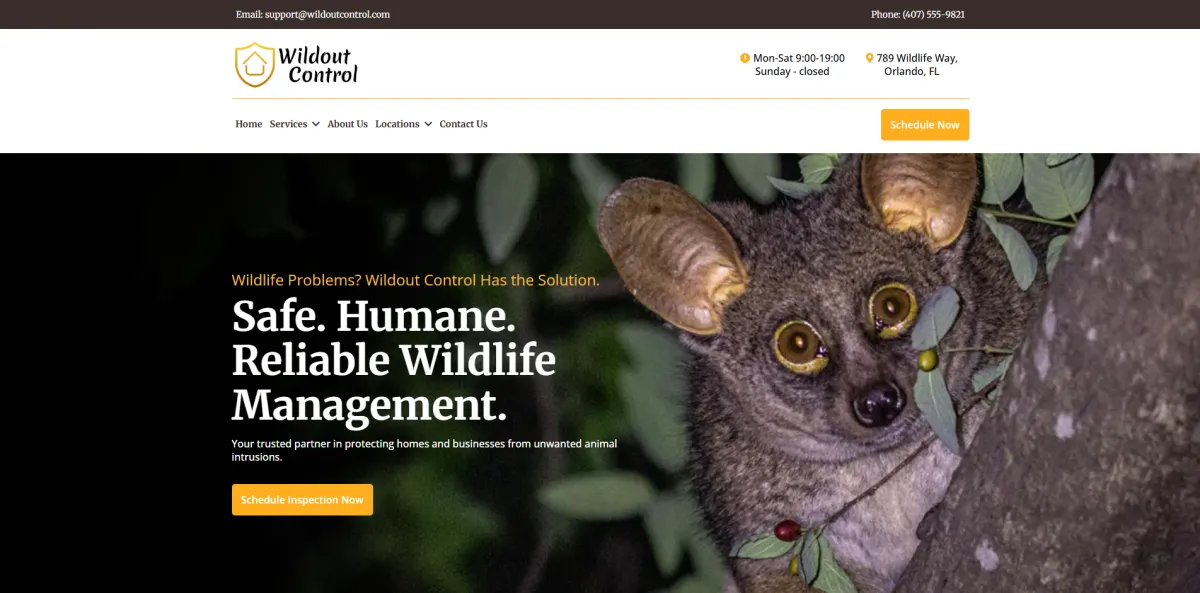
Task: Click the Safe. Humane. Reliable headline
Action: [394, 361]
